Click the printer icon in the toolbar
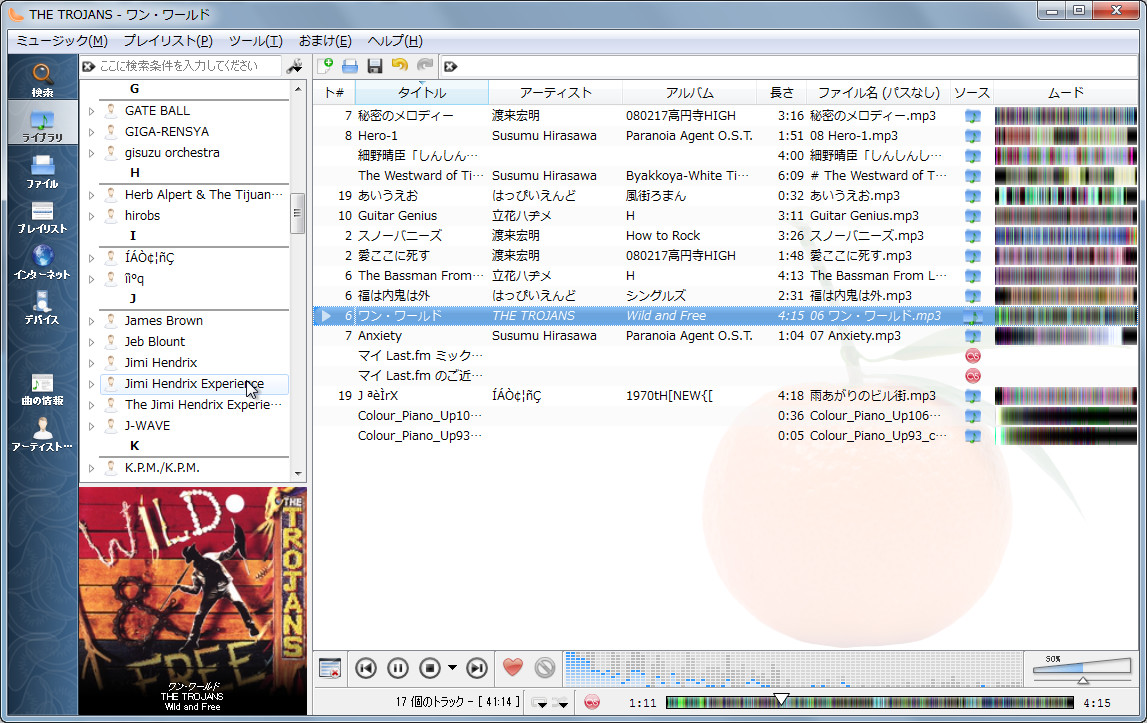The width and height of the screenshot is (1147, 723). [350, 66]
